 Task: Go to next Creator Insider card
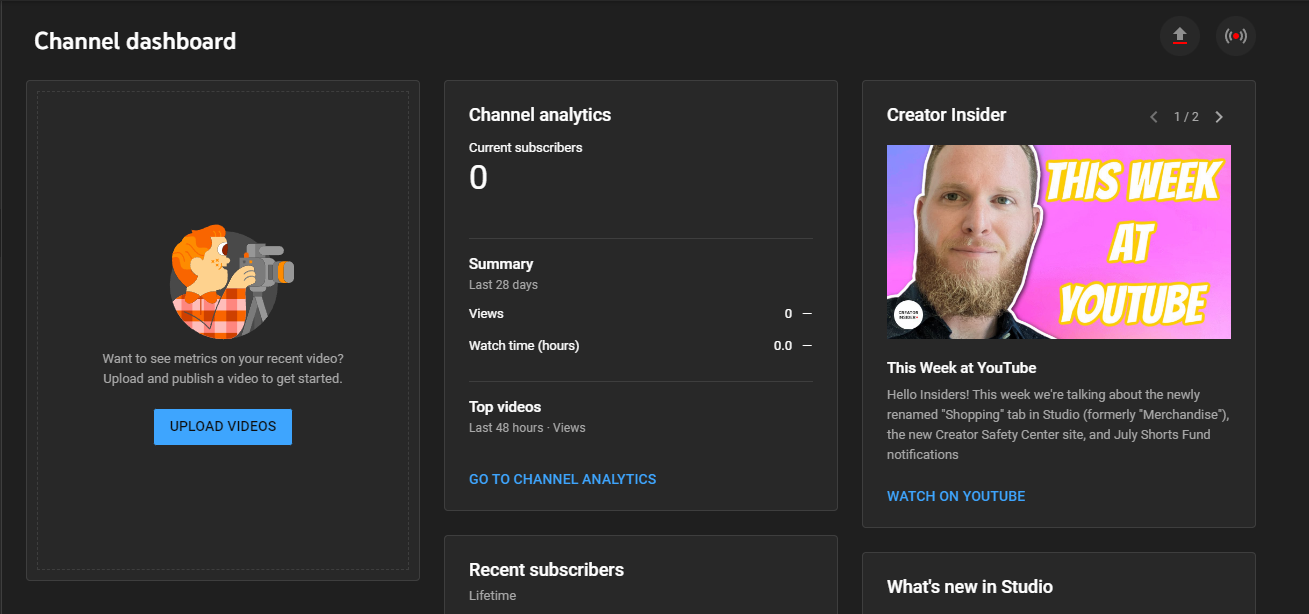pyautogui.click(x=1219, y=117)
